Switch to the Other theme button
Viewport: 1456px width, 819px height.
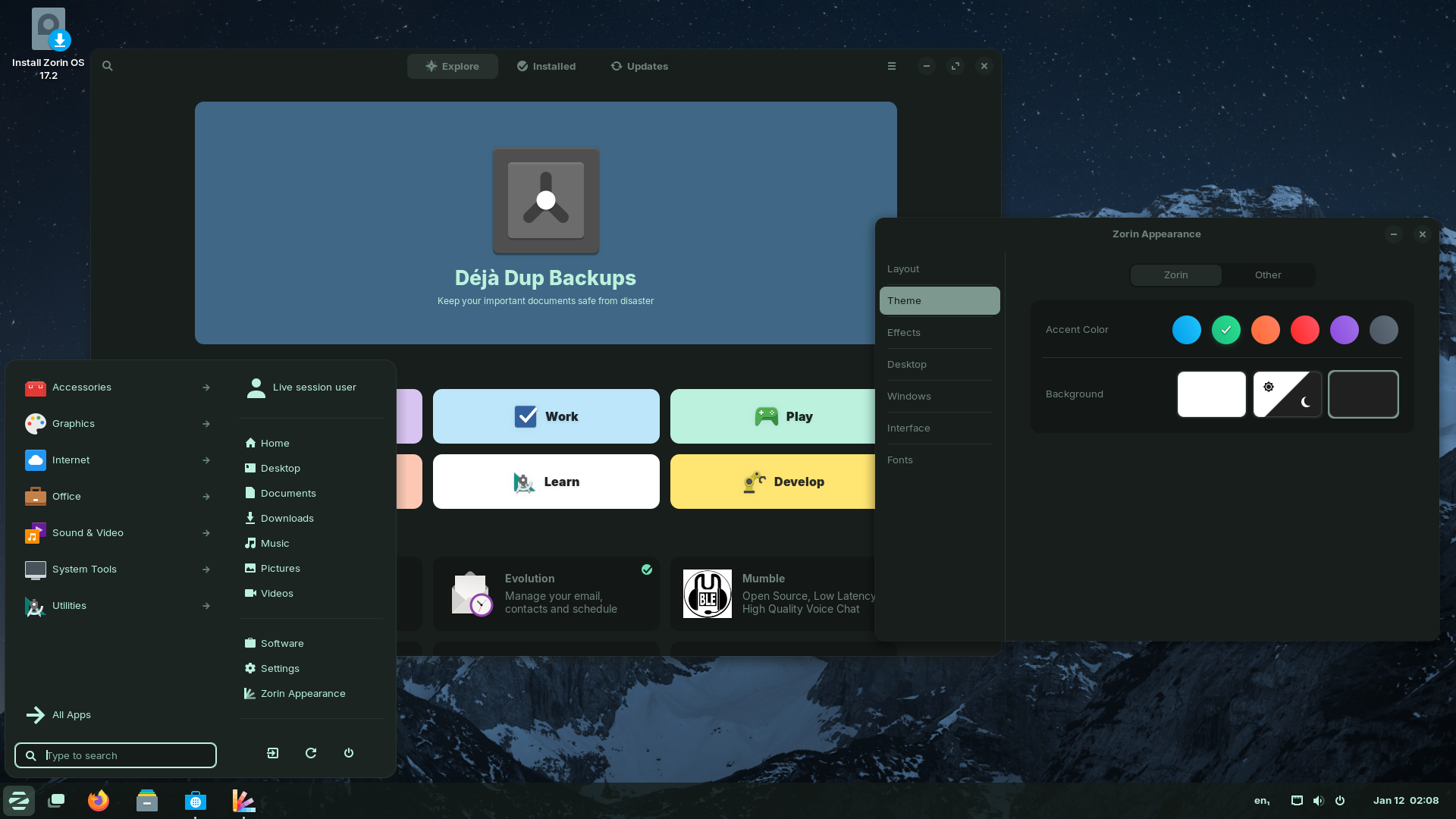pyautogui.click(x=1267, y=275)
